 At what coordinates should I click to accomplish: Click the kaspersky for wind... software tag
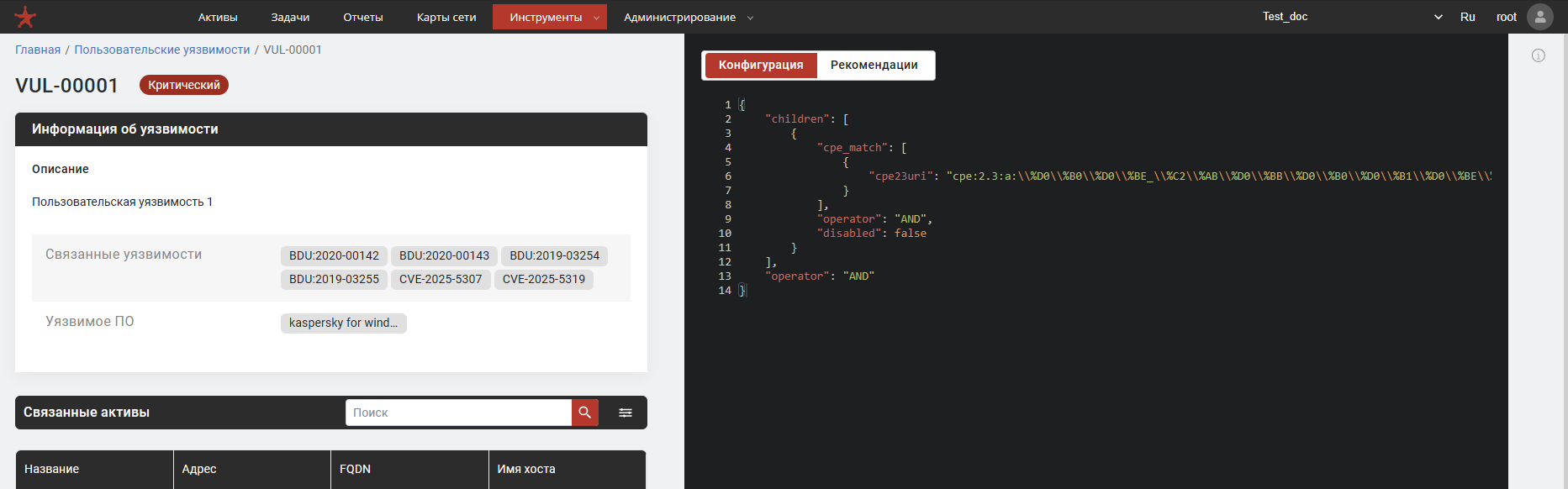pos(343,323)
